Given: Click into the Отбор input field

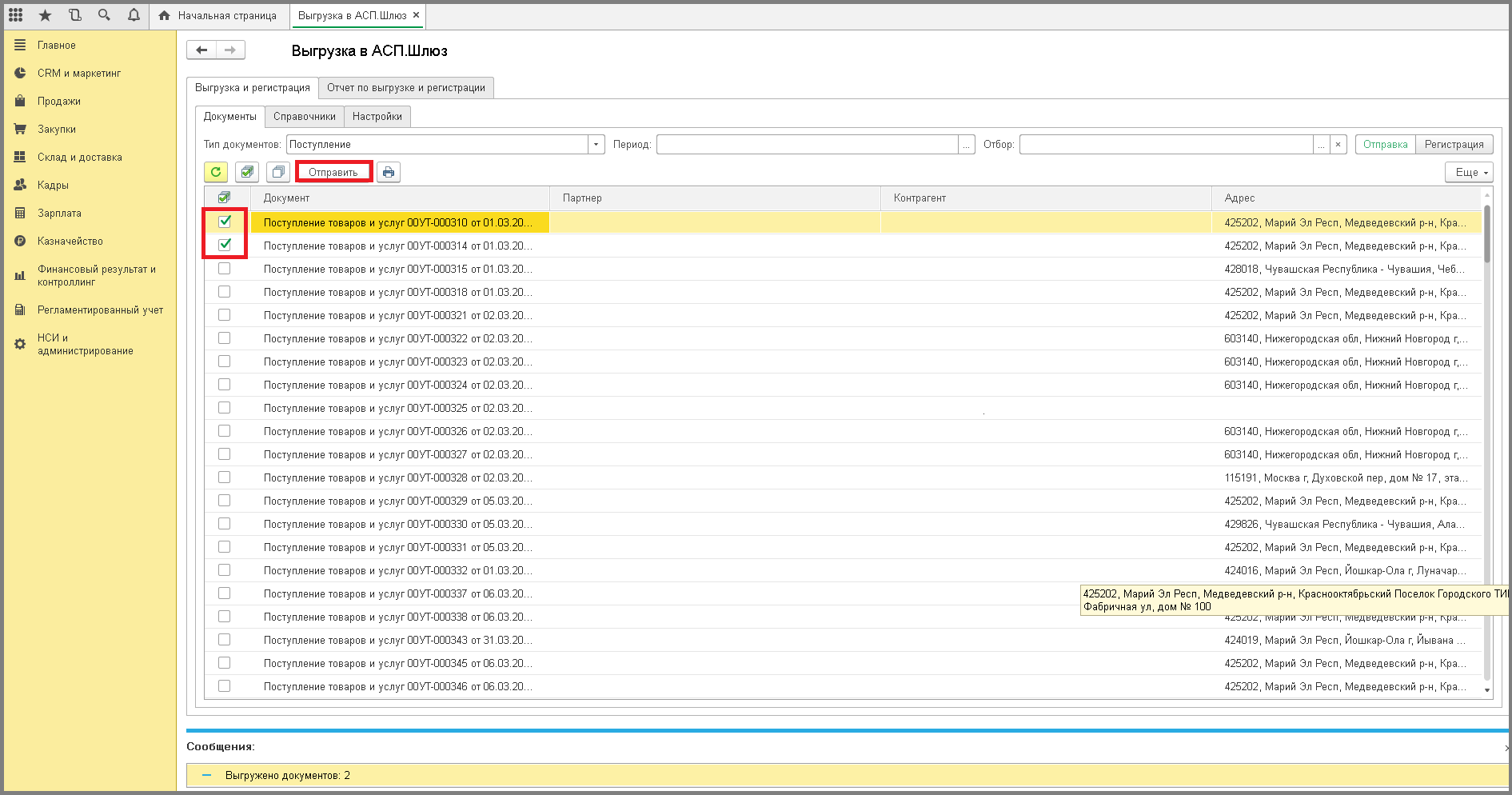Looking at the screenshot, I should point(1167,145).
